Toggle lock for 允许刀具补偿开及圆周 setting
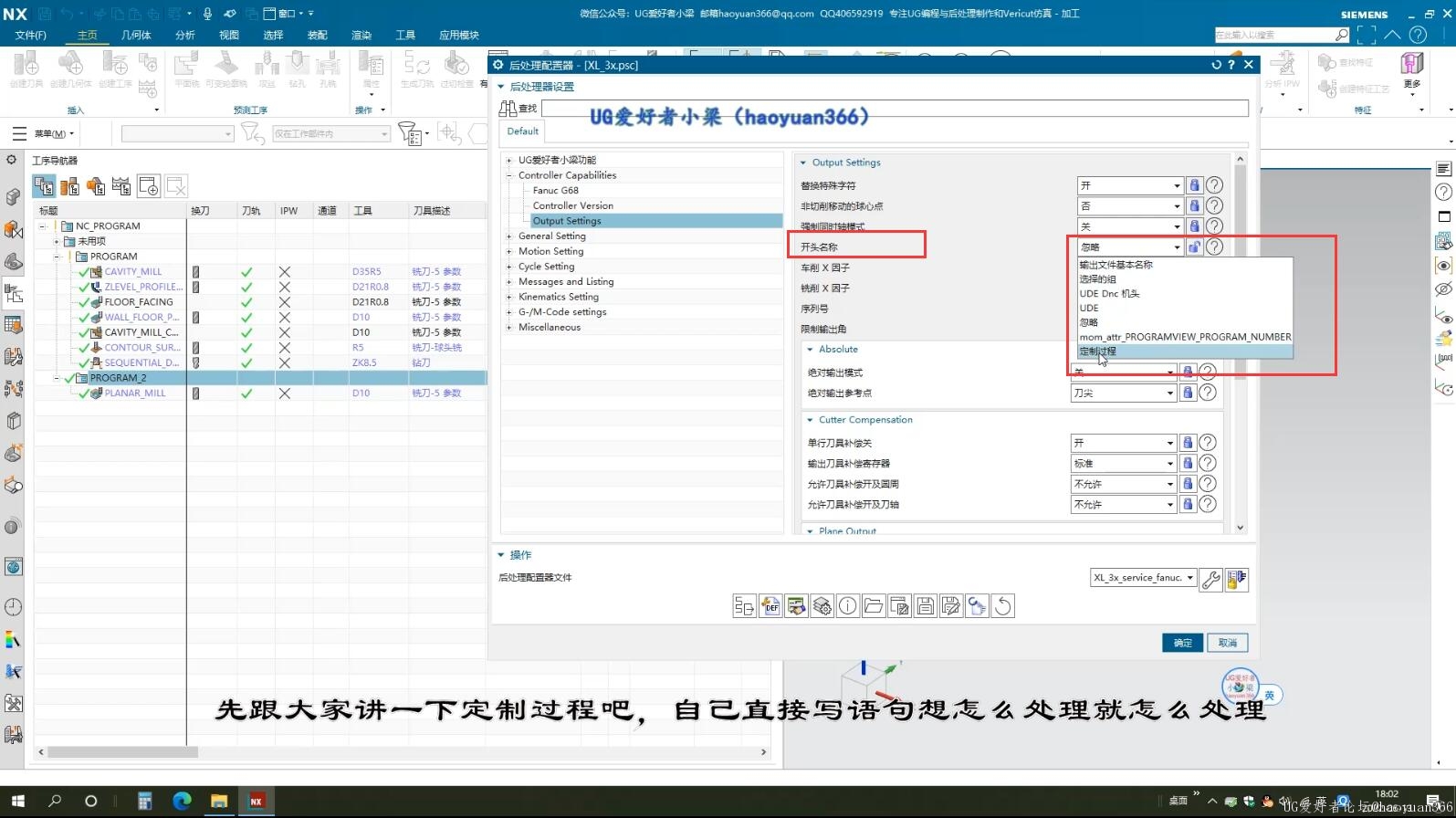The height and width of the screenshot is (818, 1456). (1188, 484)
